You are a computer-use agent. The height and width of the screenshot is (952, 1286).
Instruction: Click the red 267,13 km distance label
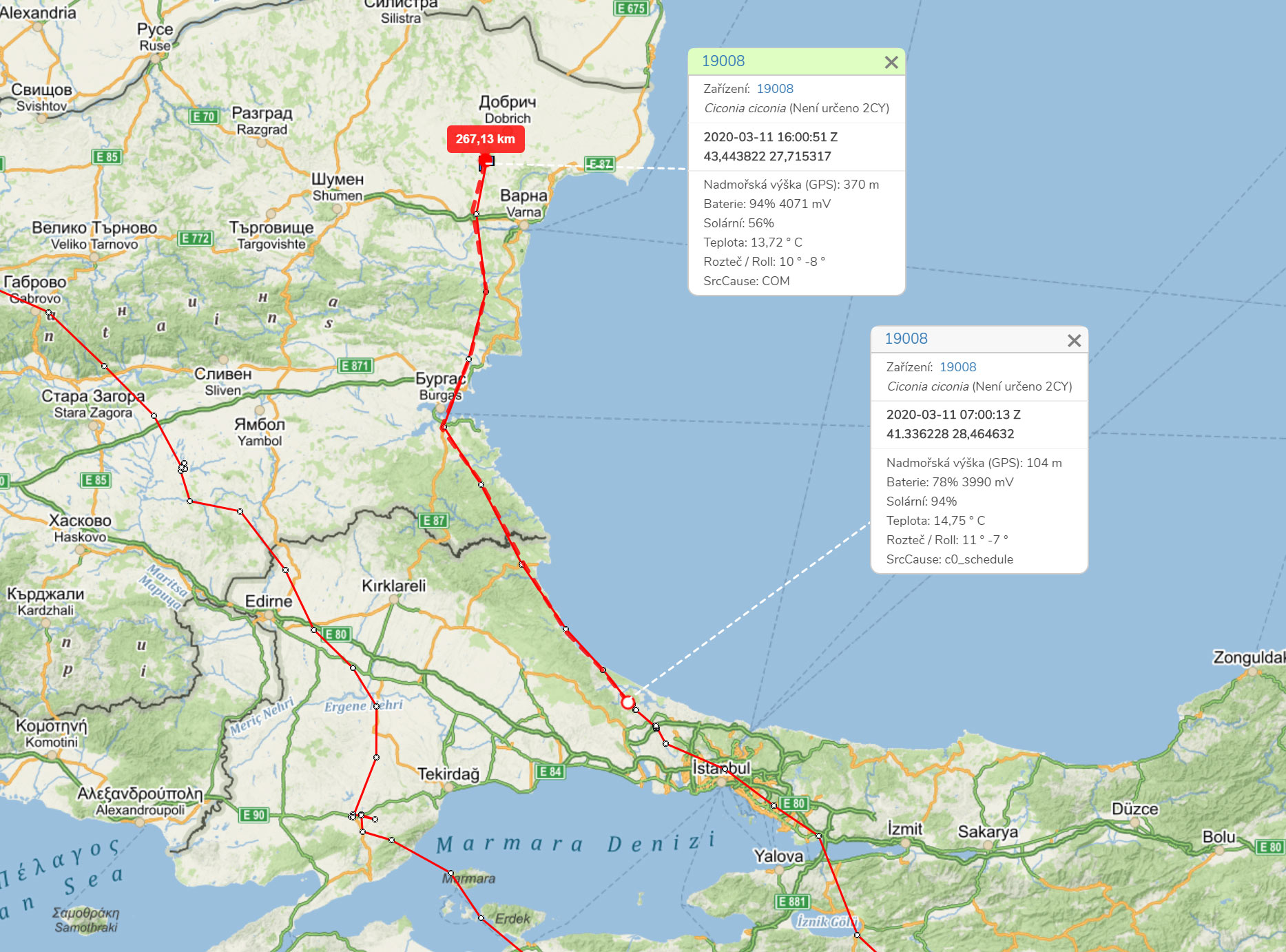[x=486, y=139]
